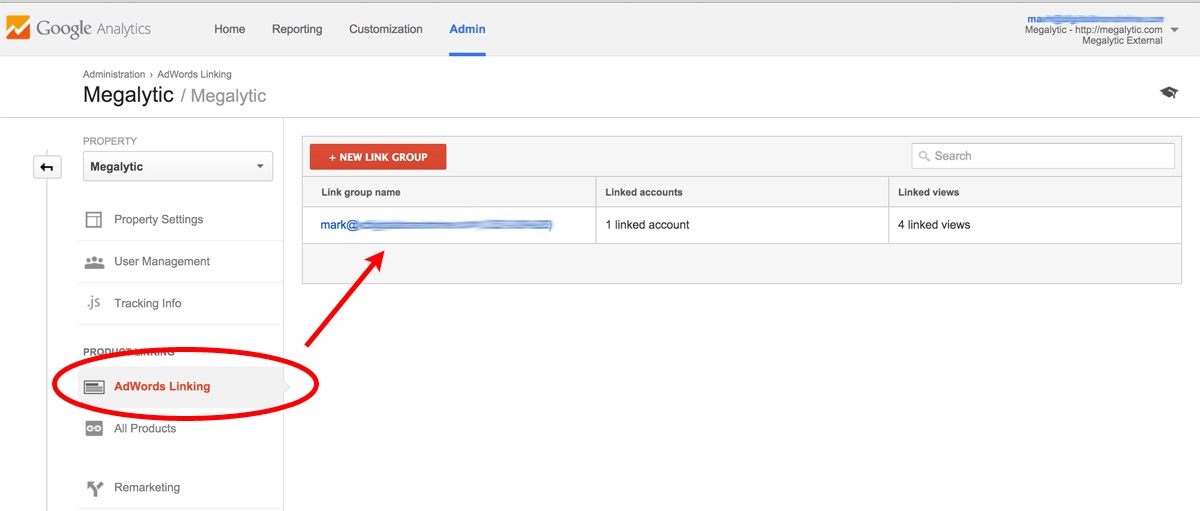
Task: Click the All Products link icon
Action: [94, 429]
